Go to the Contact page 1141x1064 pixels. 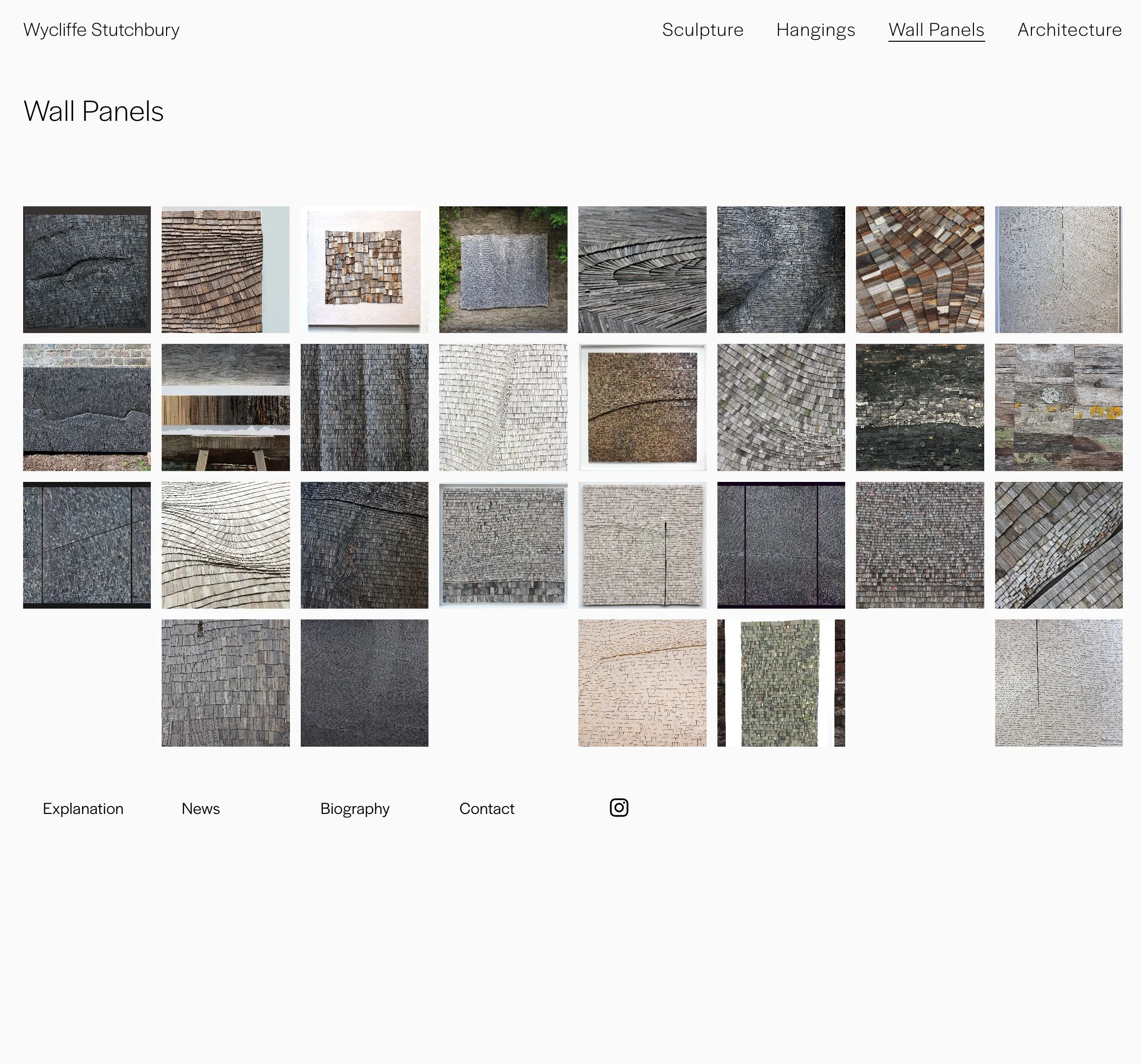pos(486,809)
